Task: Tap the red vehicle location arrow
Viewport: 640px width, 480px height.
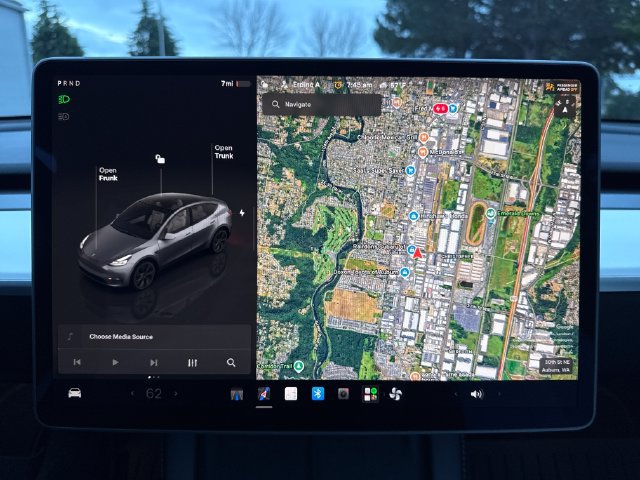Action: (x=417, y=253)
